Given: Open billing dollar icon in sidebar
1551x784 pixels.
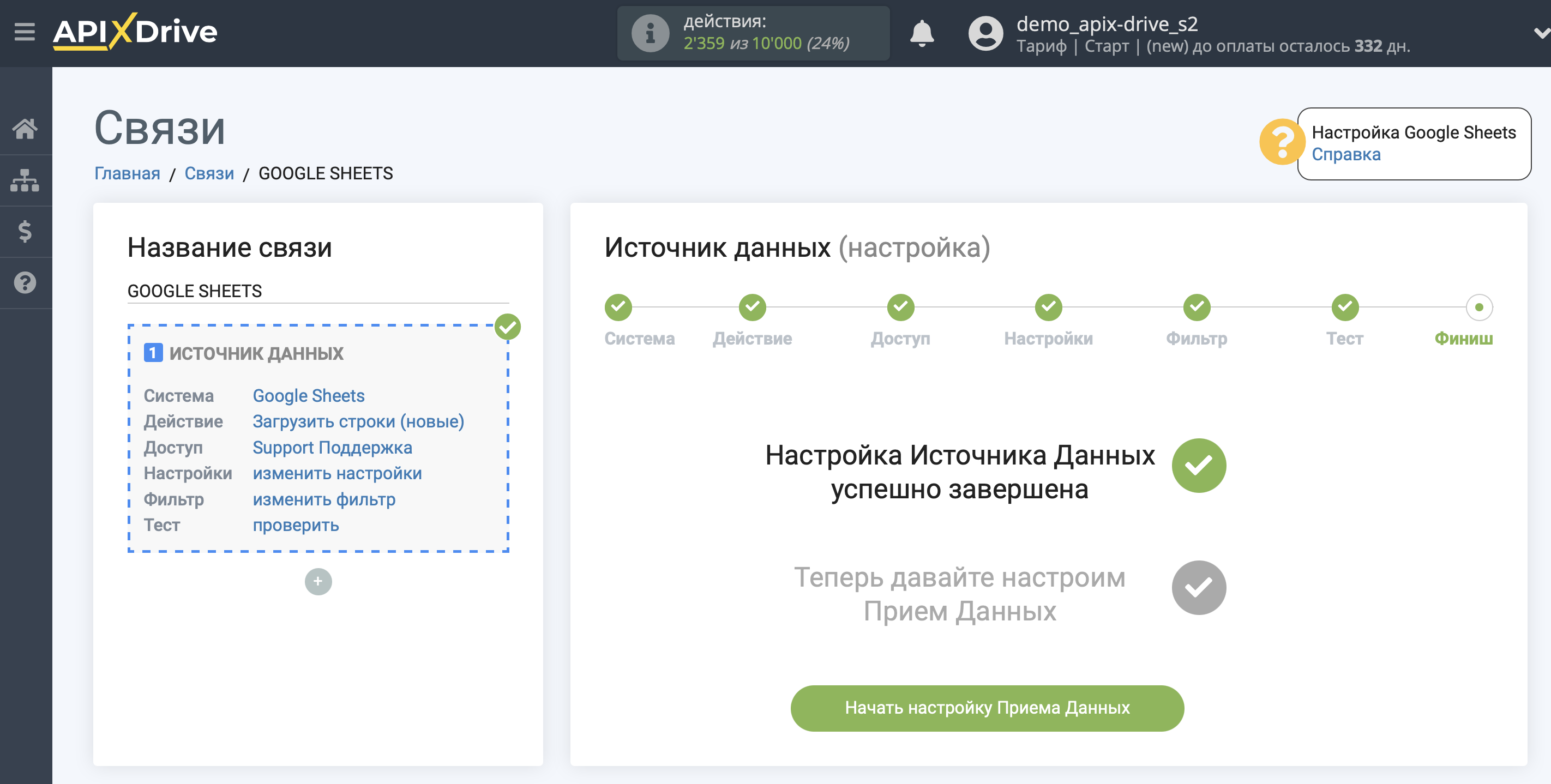Looking at the screenshot, I should 25,231.
